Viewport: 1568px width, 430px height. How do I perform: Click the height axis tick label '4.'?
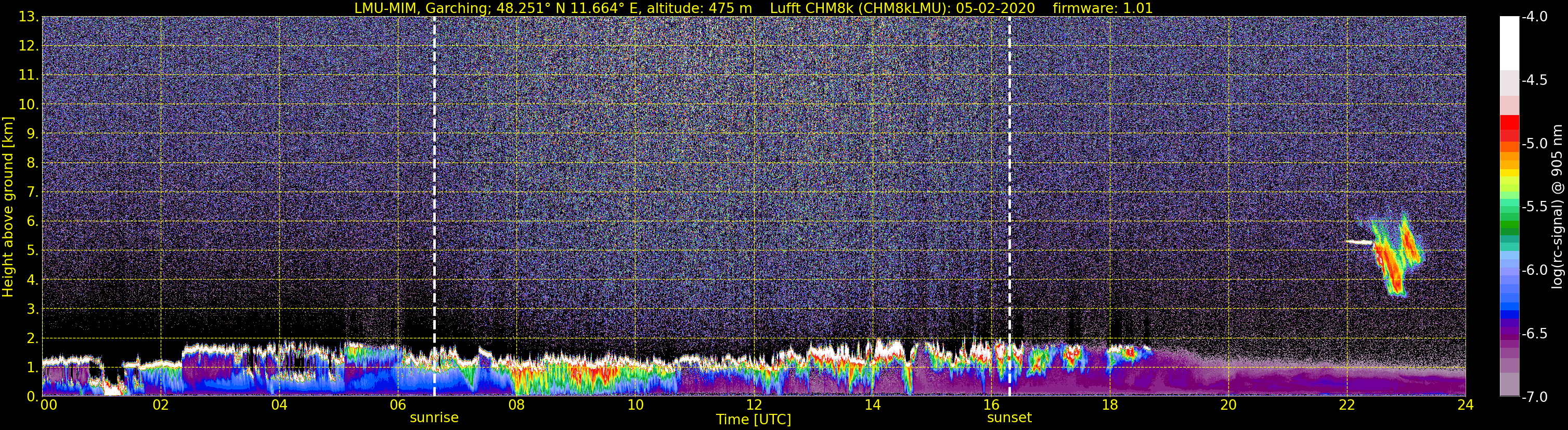click(x=32, y=280)
